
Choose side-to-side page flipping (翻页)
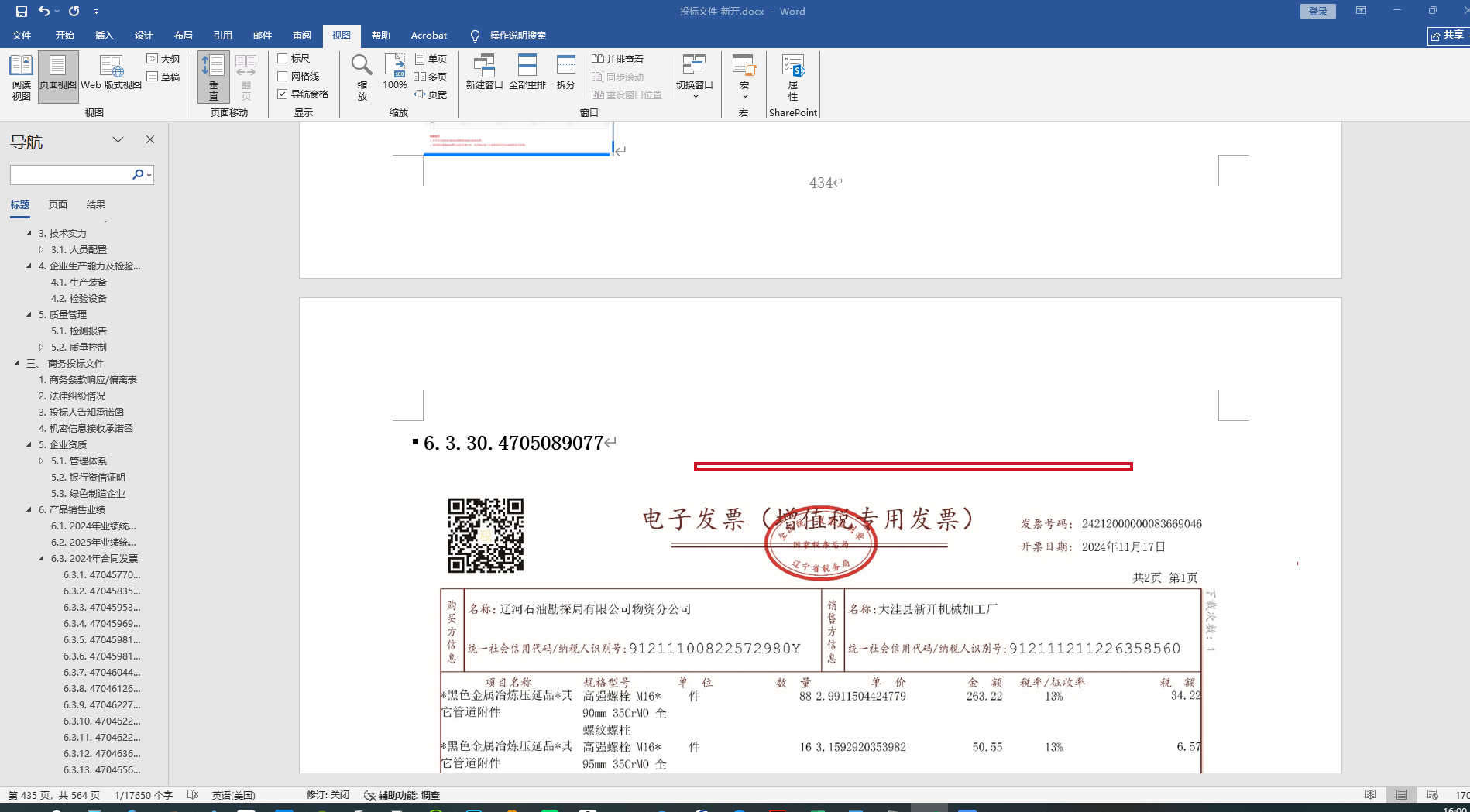[246, 77]
